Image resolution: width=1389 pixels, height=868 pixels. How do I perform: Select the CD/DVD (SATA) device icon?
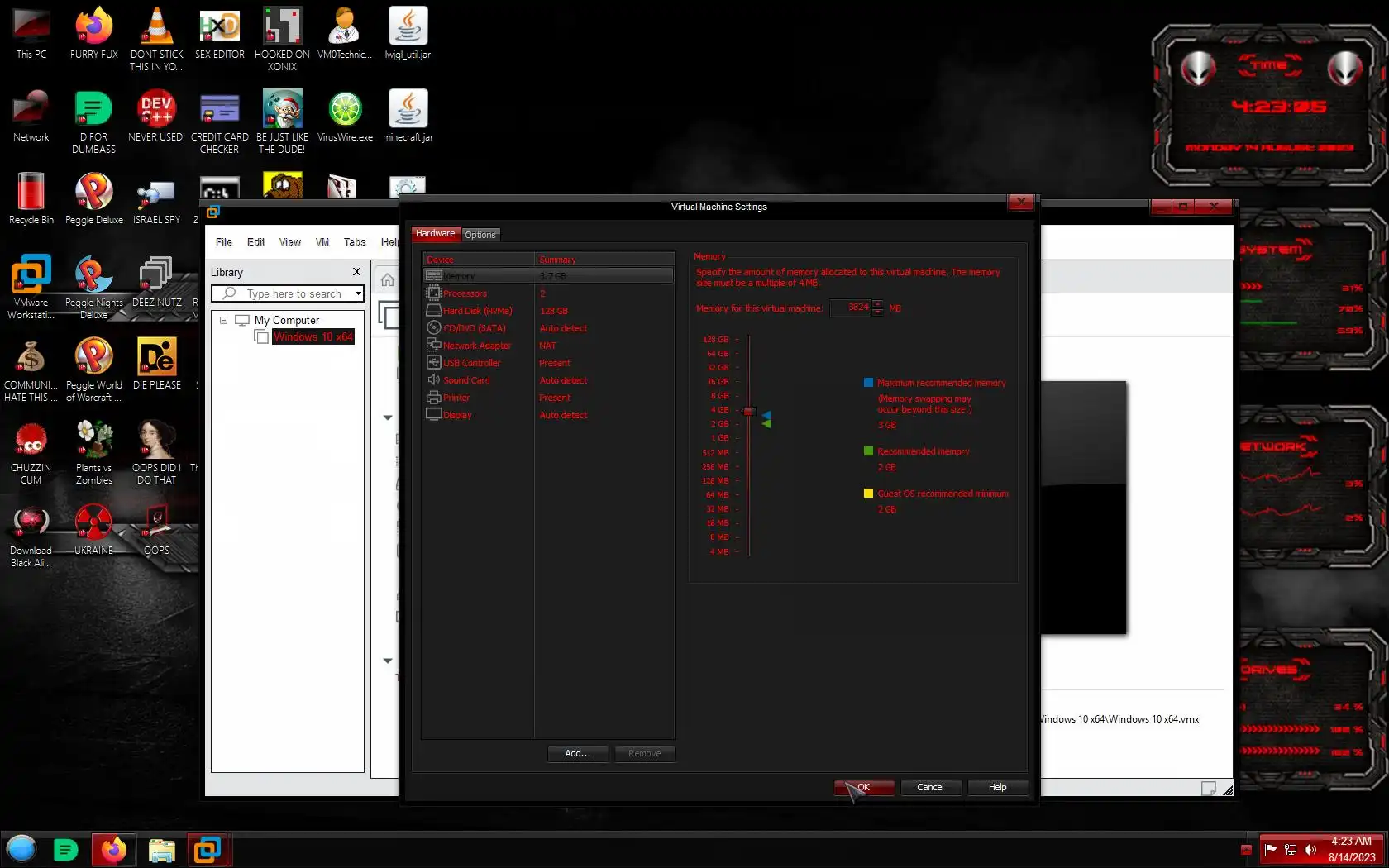click(433, 327)
